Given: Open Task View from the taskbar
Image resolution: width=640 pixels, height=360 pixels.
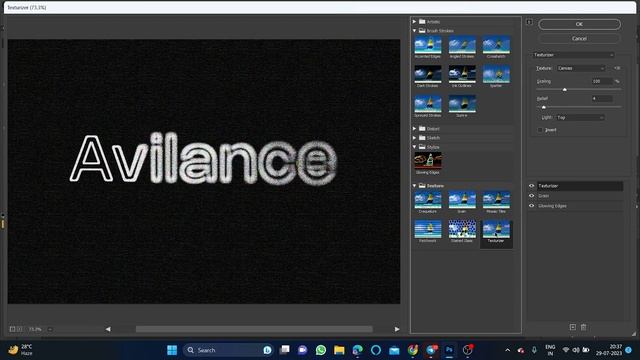Looking at the screenshot, I should tap(284, 350).
